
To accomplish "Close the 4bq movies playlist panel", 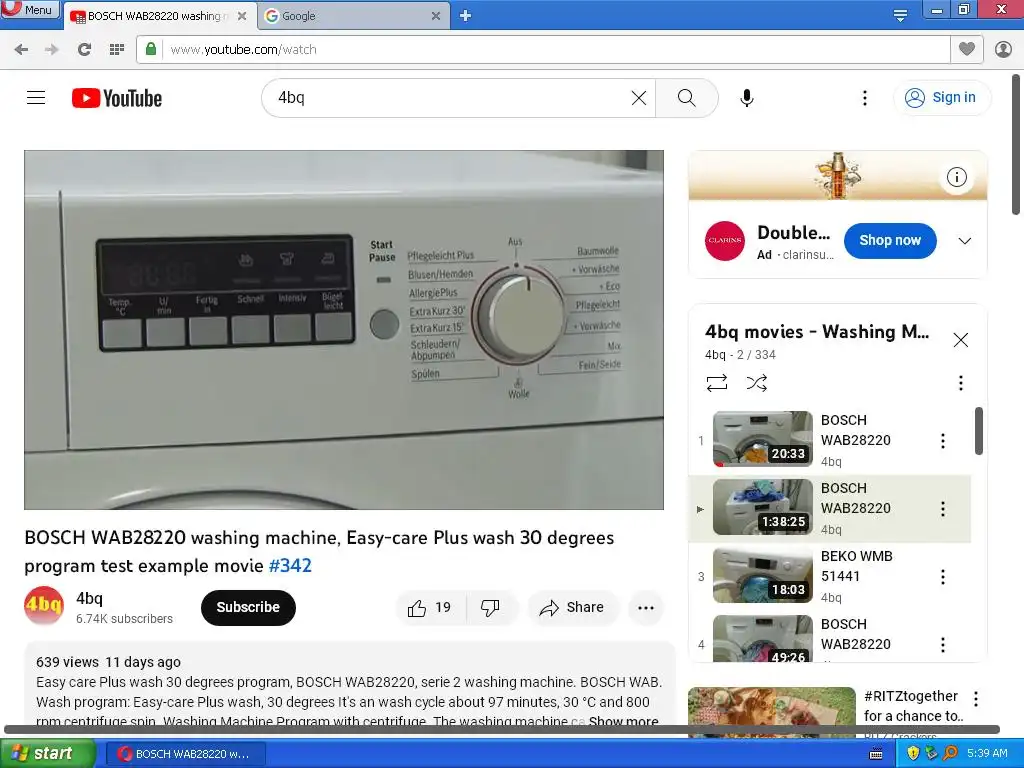I will 961,340.
